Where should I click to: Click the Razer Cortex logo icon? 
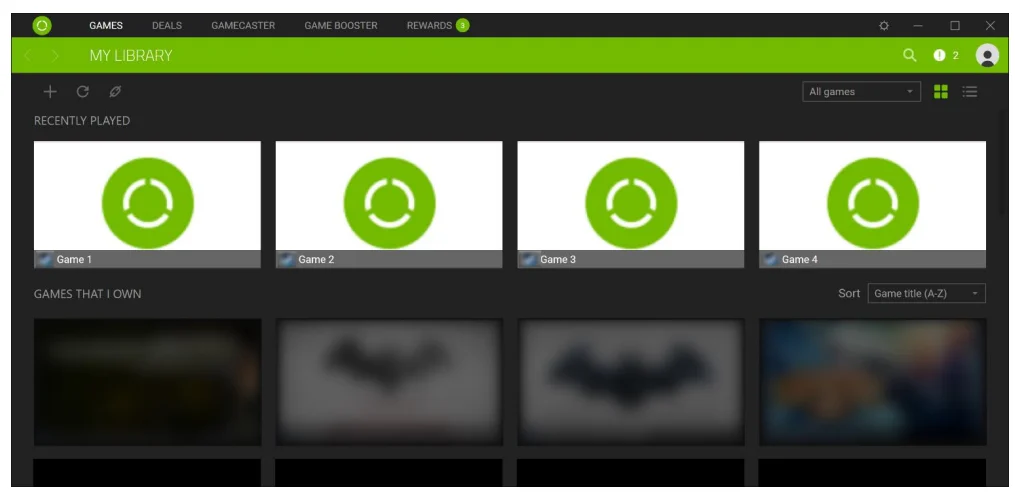(41, 26)
